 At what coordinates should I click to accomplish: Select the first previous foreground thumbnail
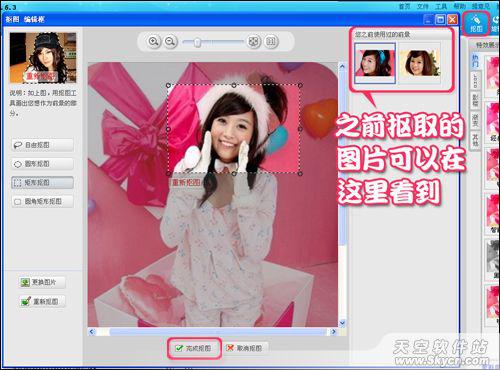coord(375,63)
